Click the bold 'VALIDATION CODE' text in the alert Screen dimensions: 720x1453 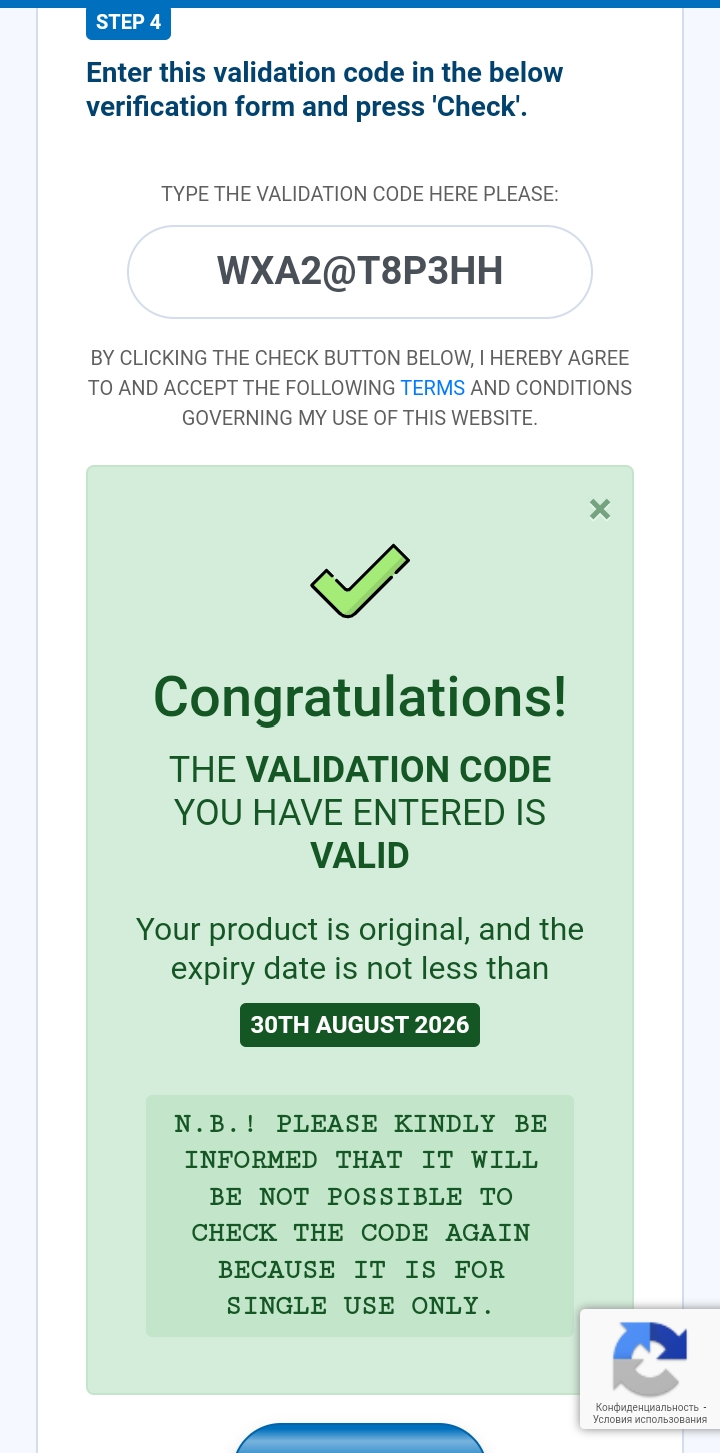[x=399, y=770]
